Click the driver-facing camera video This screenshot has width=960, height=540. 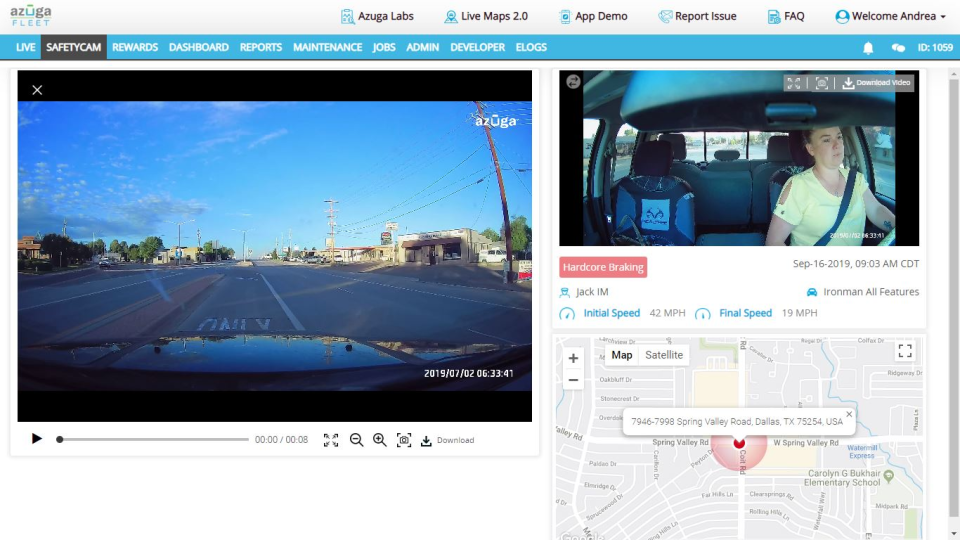pyautogui.click(x=739, y=158)
